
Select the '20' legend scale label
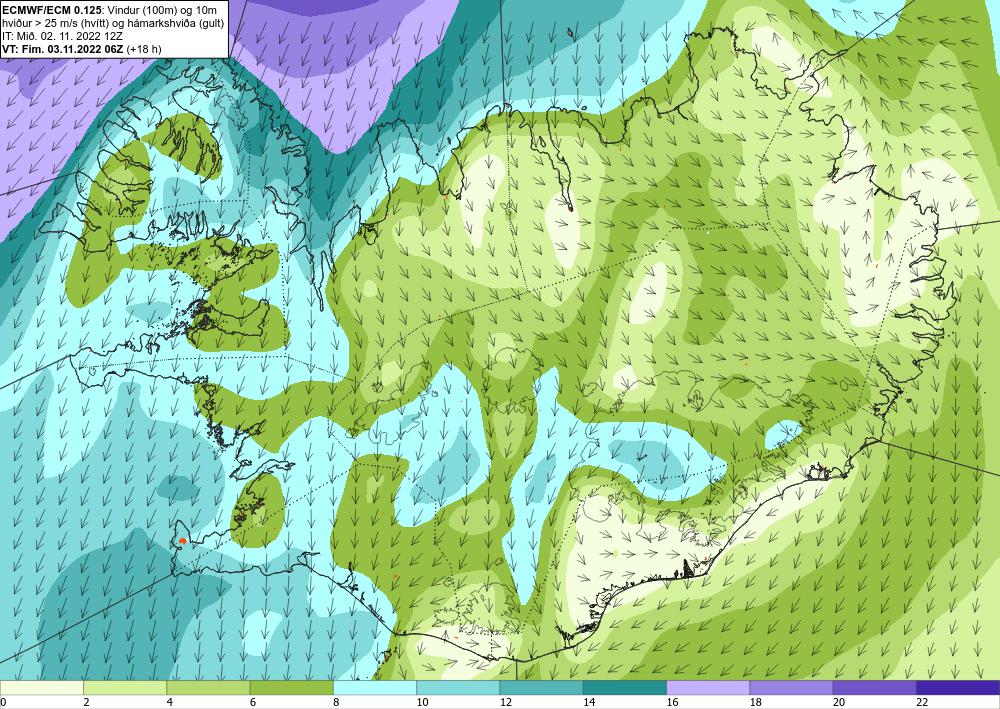coord(839,702)
